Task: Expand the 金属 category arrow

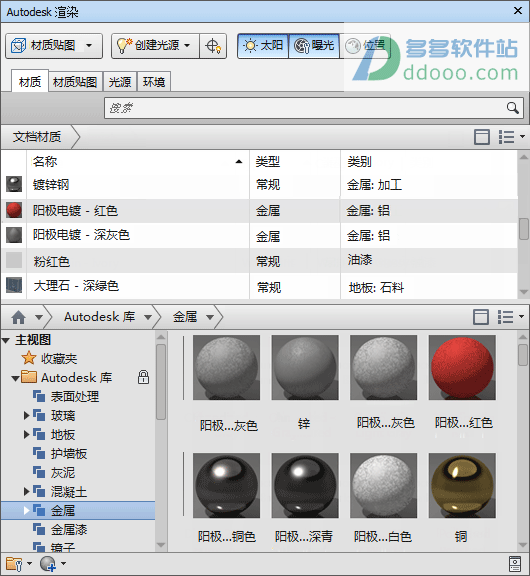Action: pos(26,511)
